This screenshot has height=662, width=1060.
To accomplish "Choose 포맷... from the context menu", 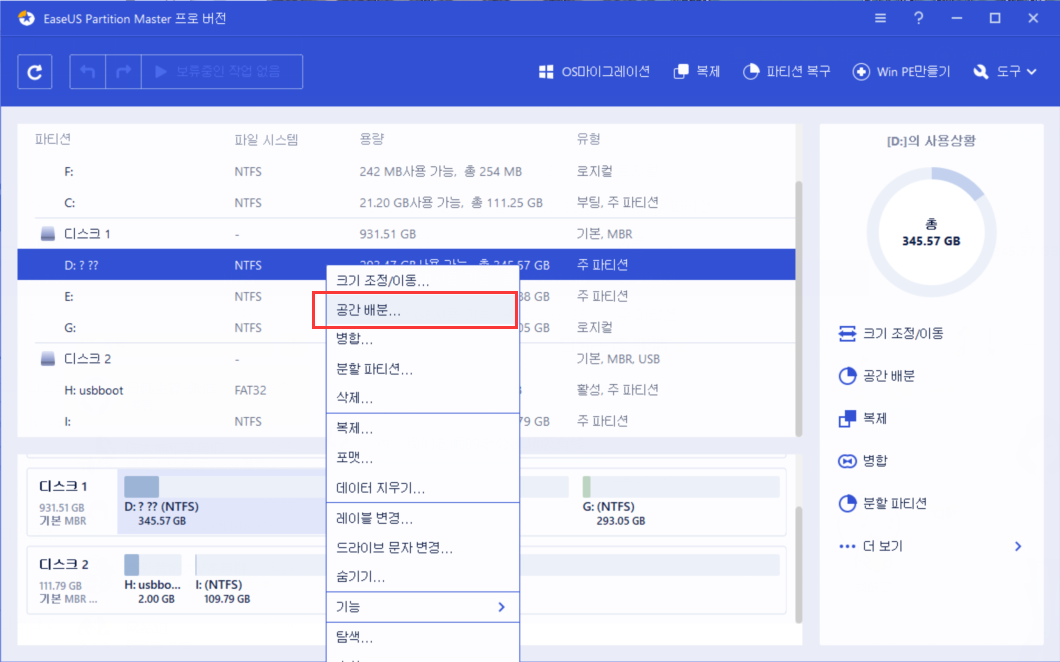I will (x=423, y=458).
